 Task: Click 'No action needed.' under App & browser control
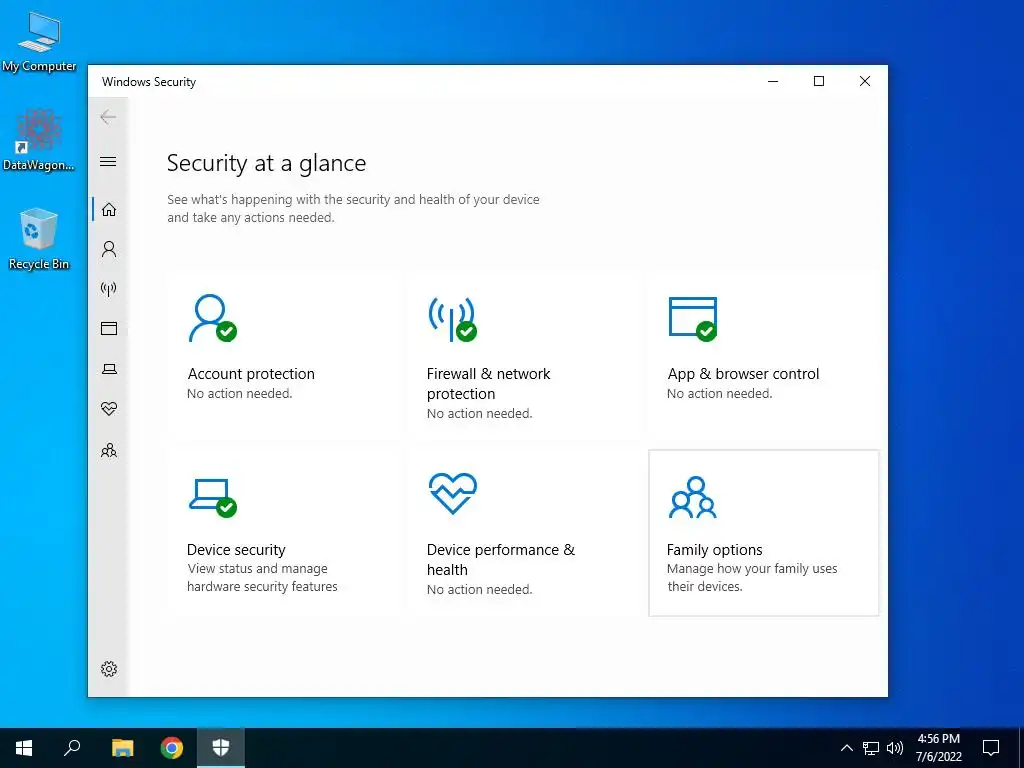[x=720, y=394]
